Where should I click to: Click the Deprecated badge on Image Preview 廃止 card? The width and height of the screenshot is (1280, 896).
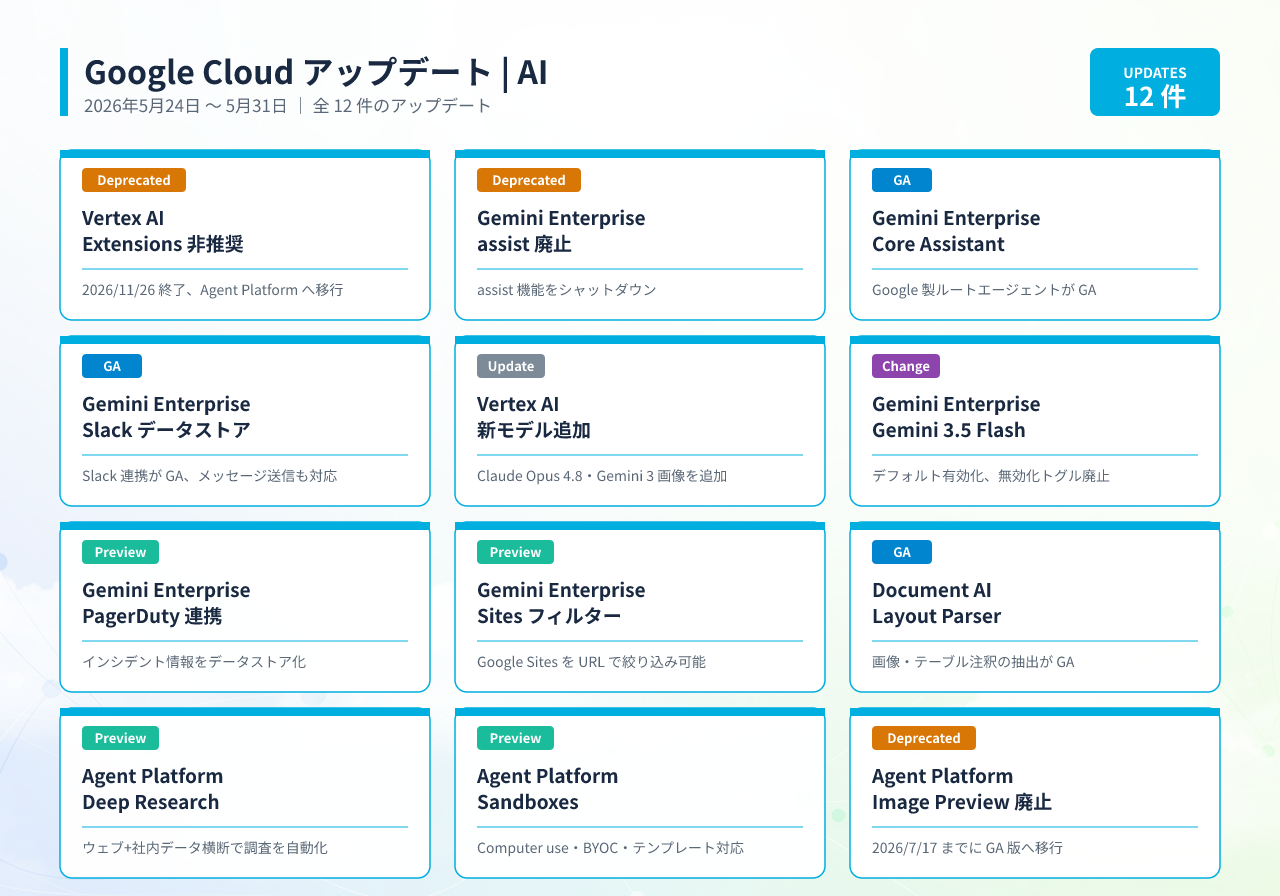924,738
